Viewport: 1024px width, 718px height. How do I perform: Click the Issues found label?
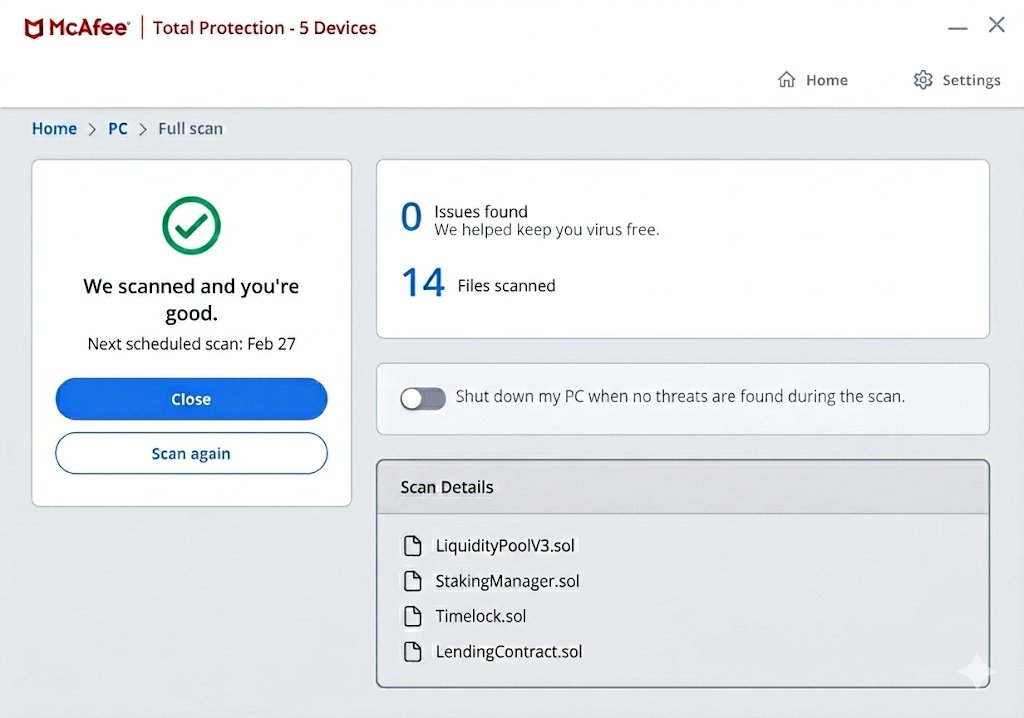481,212
